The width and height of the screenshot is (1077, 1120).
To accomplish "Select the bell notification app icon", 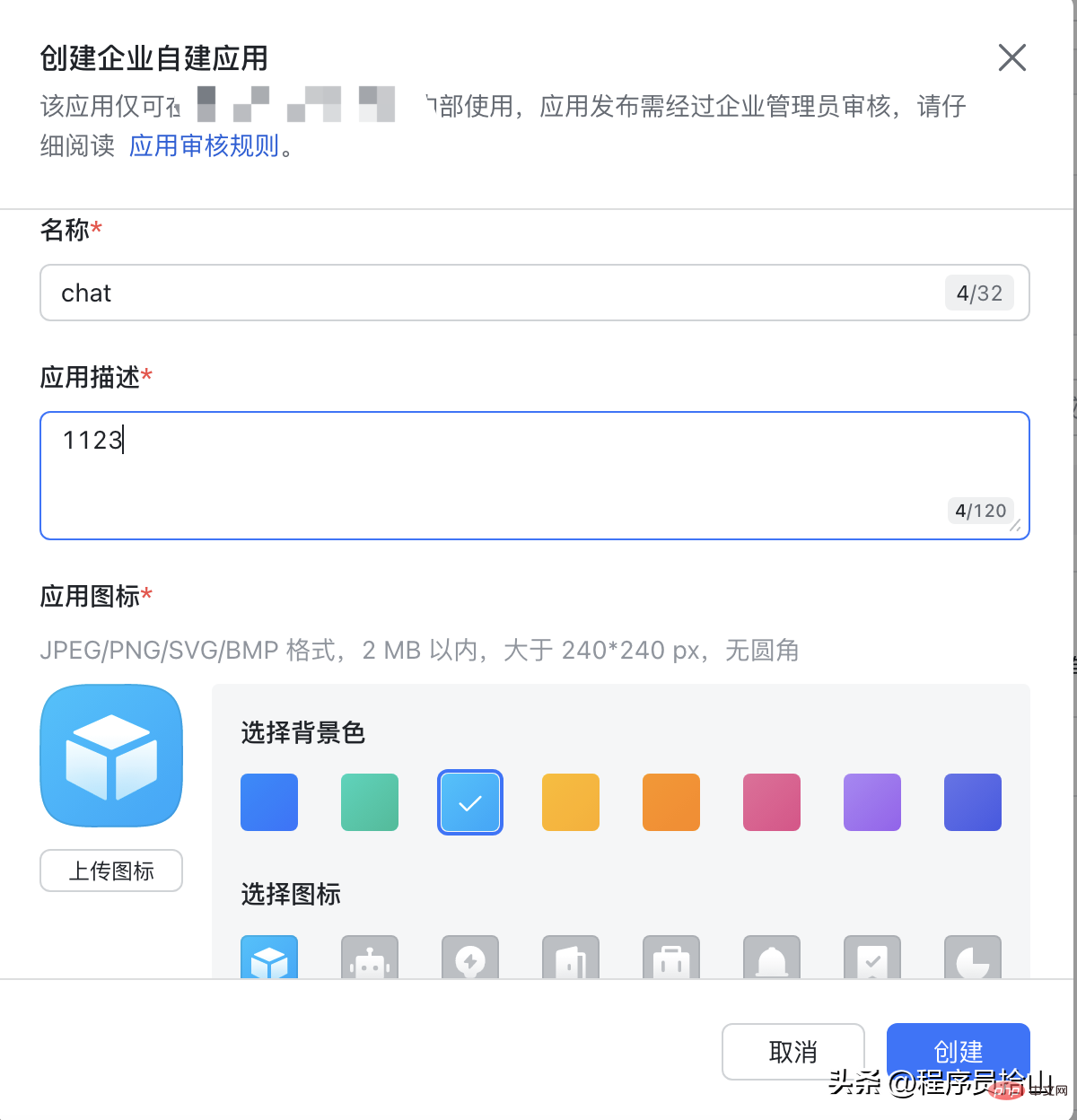I will tap(771, 960).
